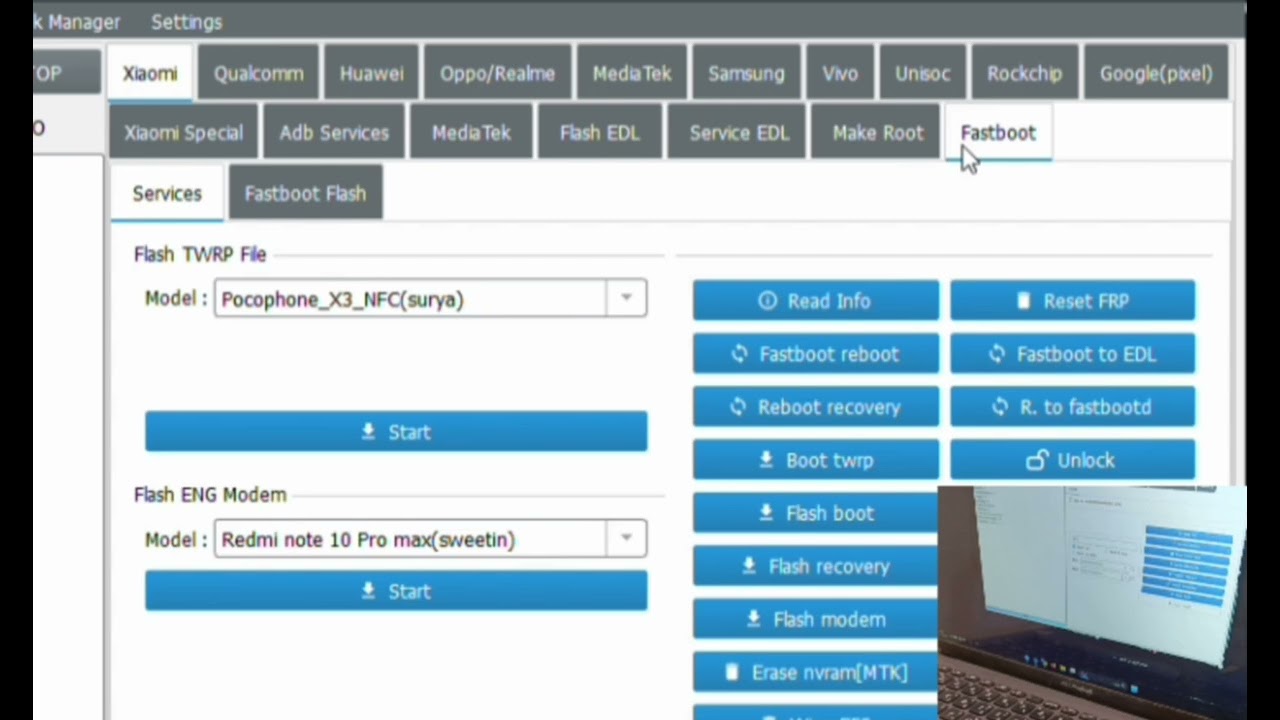Switch to the Vivo tab
Screen dimensions: 1280x720
(x=840, y=74)
